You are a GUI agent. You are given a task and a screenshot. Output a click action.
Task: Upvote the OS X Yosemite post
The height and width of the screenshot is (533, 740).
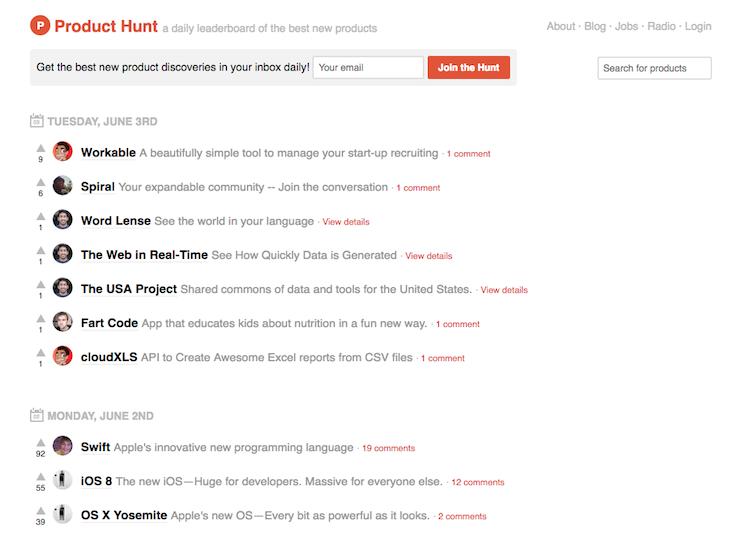(x=41, y=510)
